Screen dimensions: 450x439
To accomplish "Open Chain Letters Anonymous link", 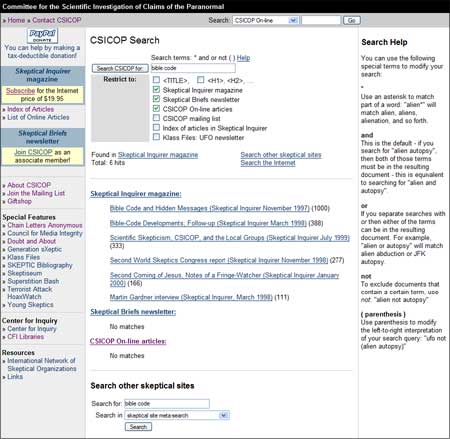I will tap(45, 225).
